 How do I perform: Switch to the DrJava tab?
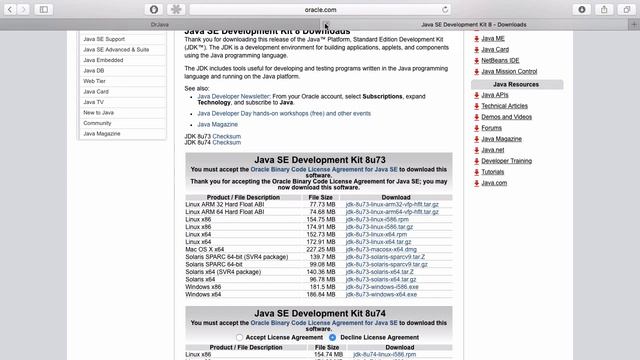(x=160, y=24)
